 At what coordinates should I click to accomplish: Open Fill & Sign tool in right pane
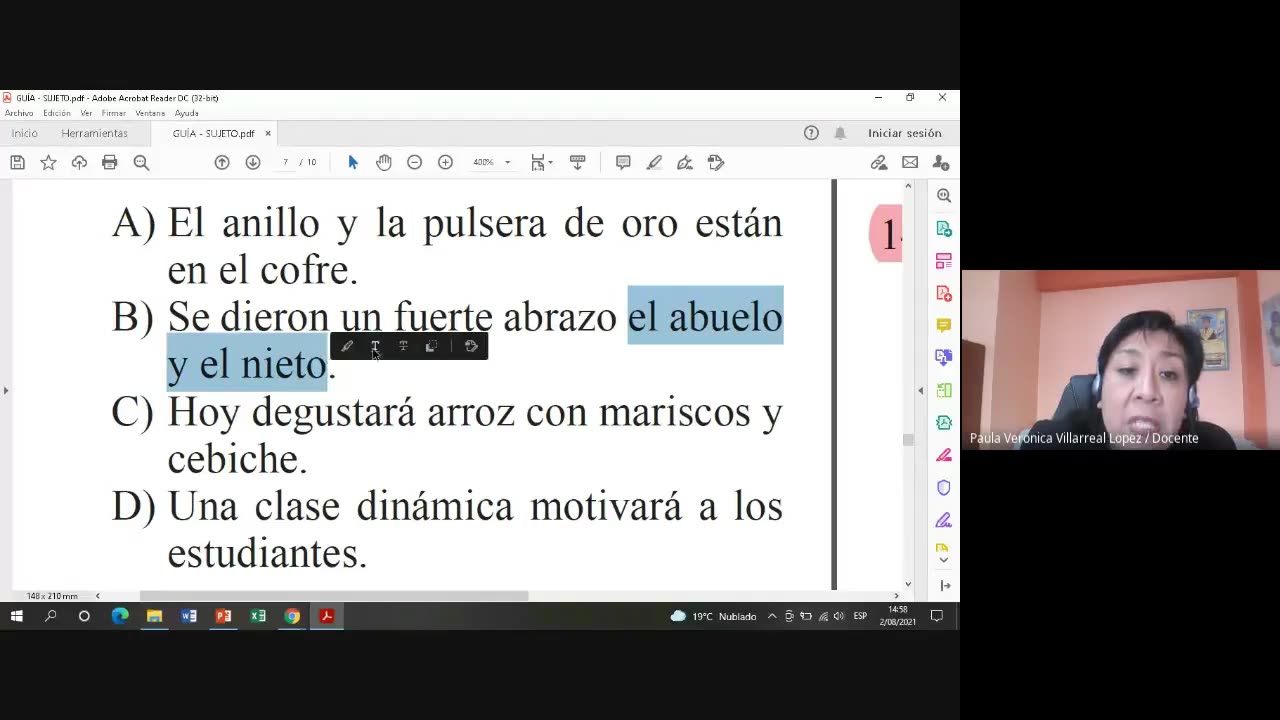point(944,520)
